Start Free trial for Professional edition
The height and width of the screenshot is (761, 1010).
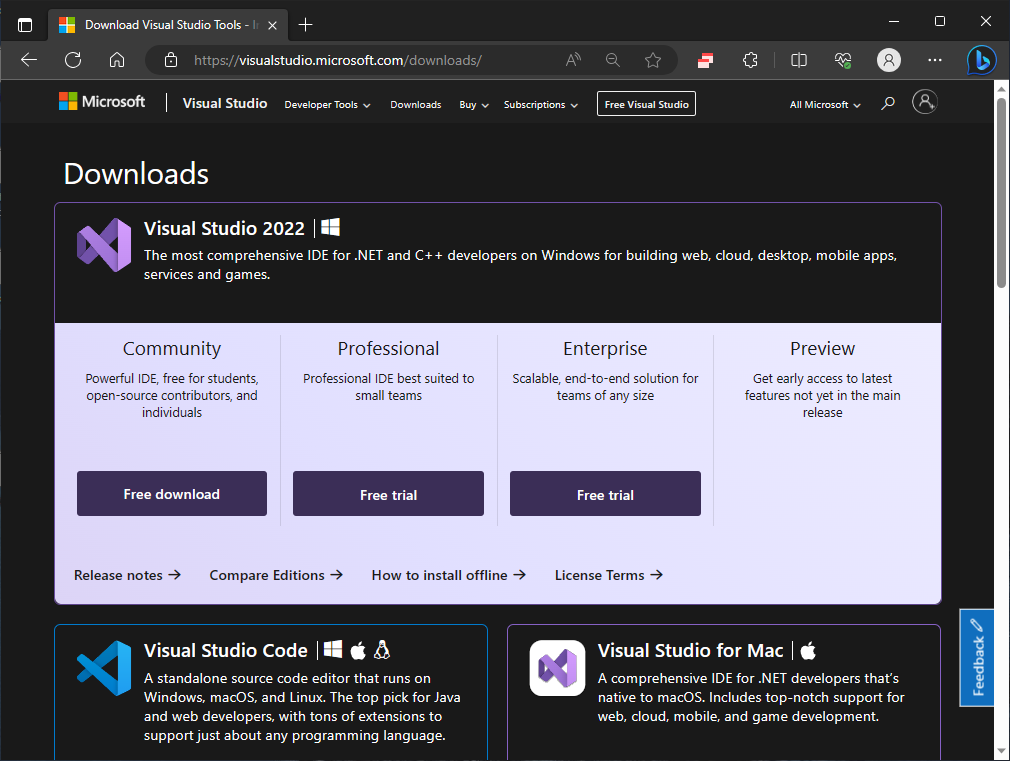pos(388,494)
